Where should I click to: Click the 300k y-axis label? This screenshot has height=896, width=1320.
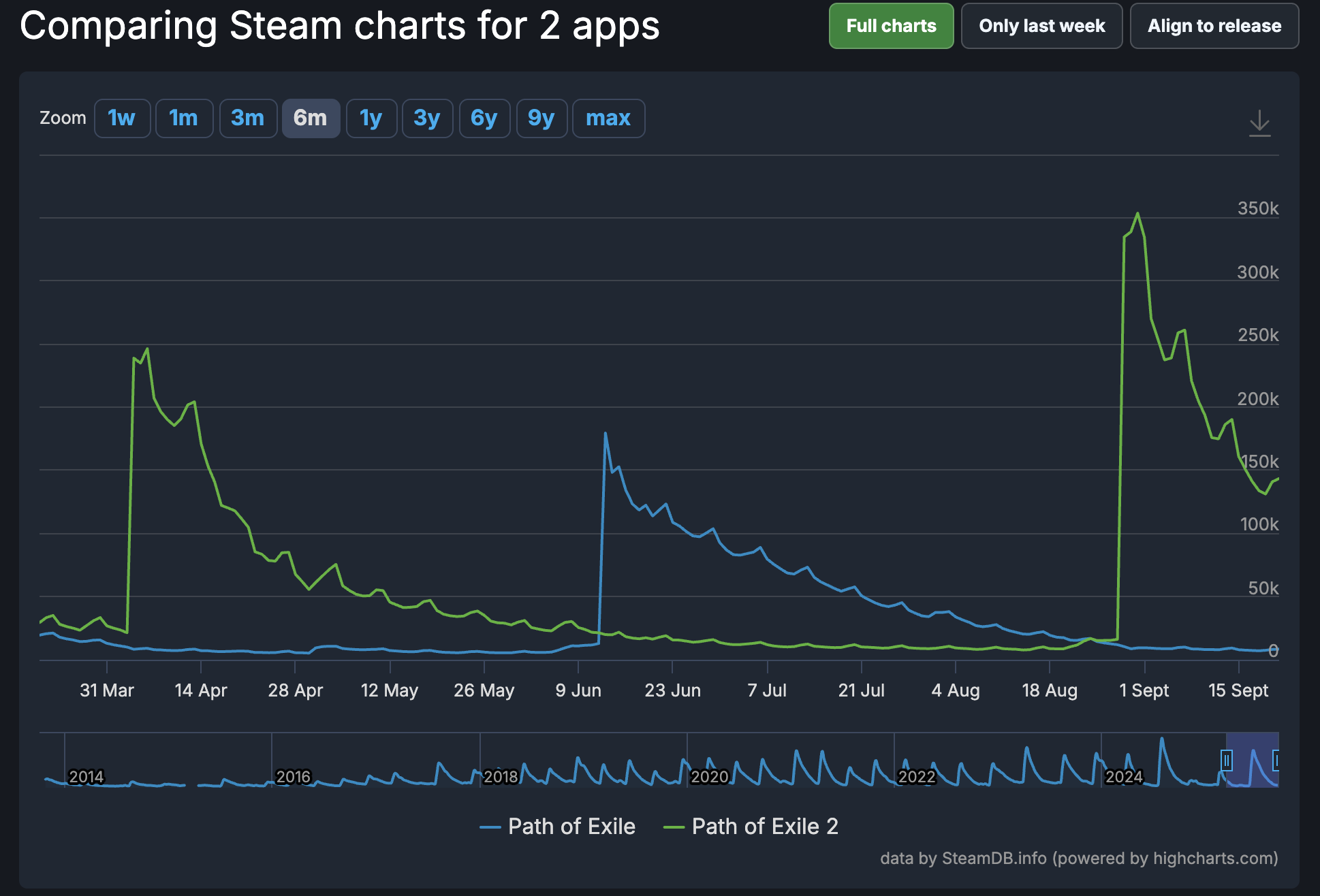pos(1258,272)
